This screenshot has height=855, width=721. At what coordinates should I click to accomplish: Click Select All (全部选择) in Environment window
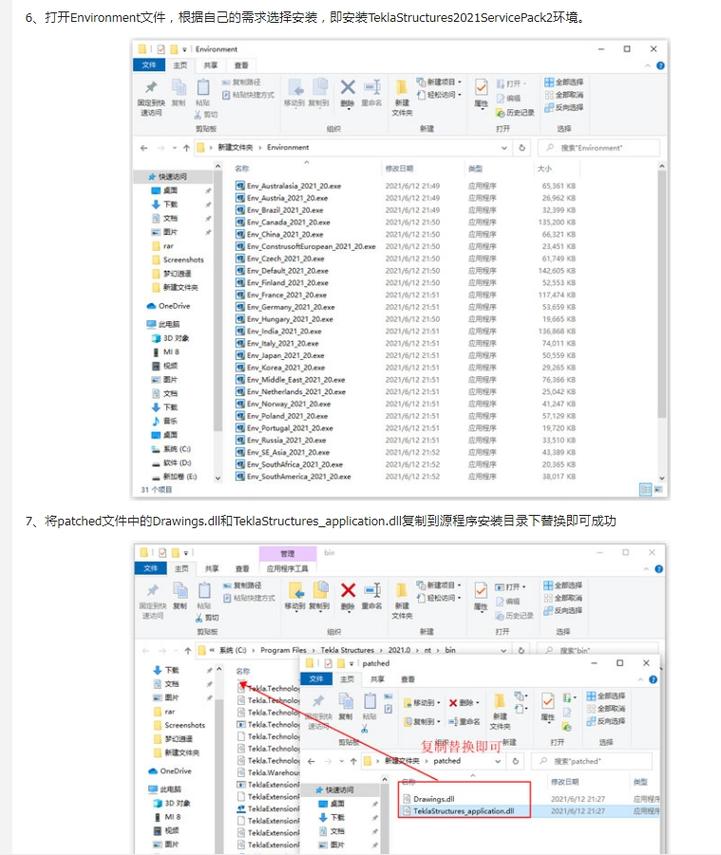pos(564,82)
